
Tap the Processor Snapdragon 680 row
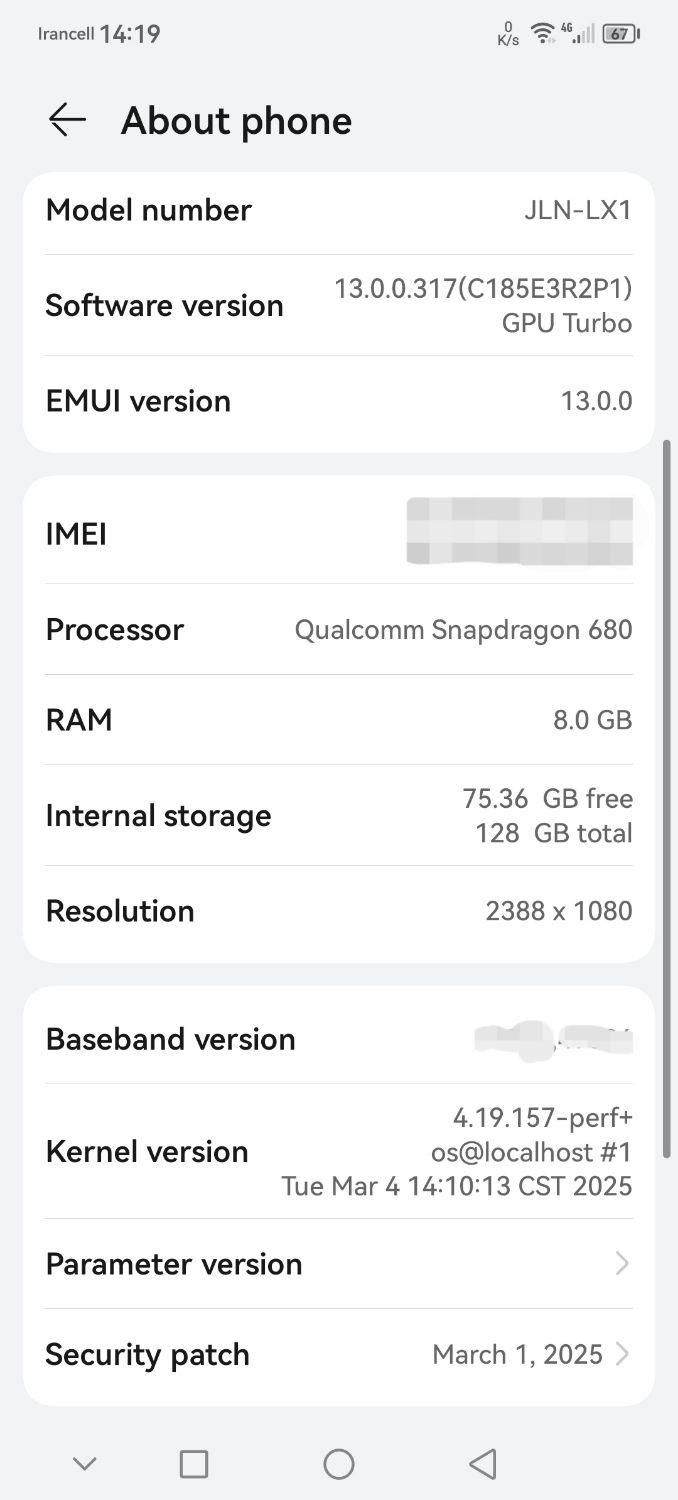tap(338, 630)
